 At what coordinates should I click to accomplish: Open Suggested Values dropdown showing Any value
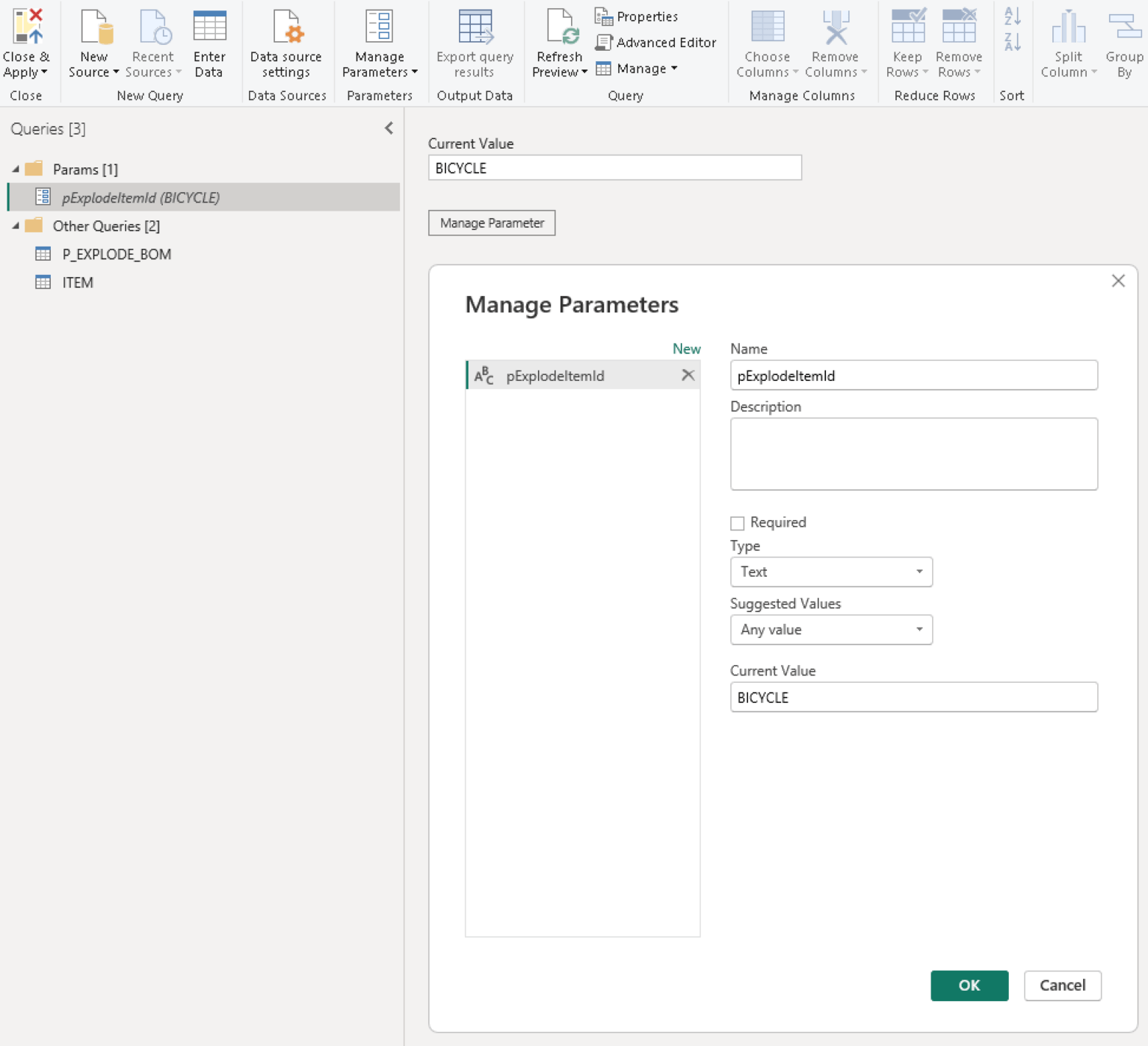click(x=831, y=630)
